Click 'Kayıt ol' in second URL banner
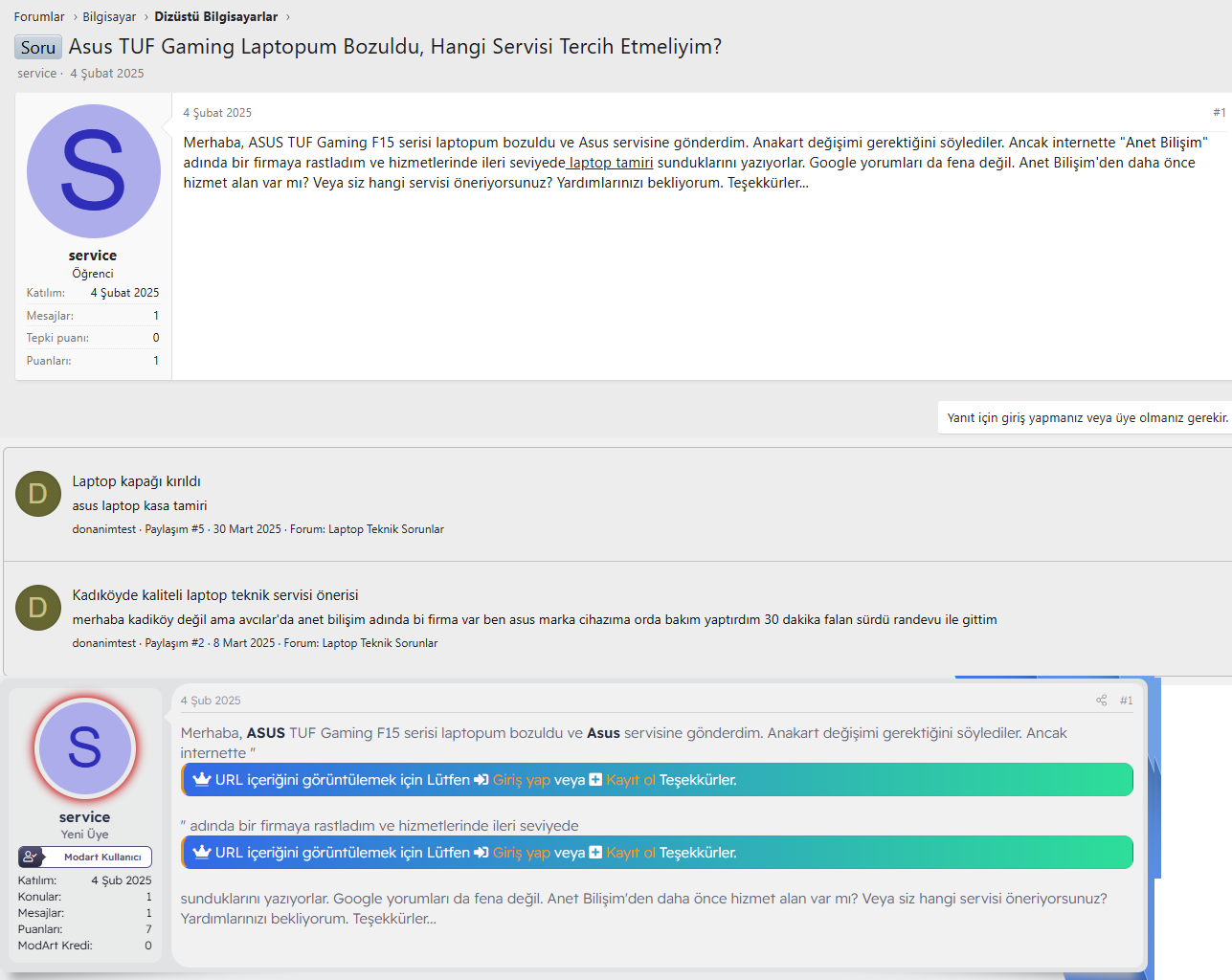 point(631,853)
